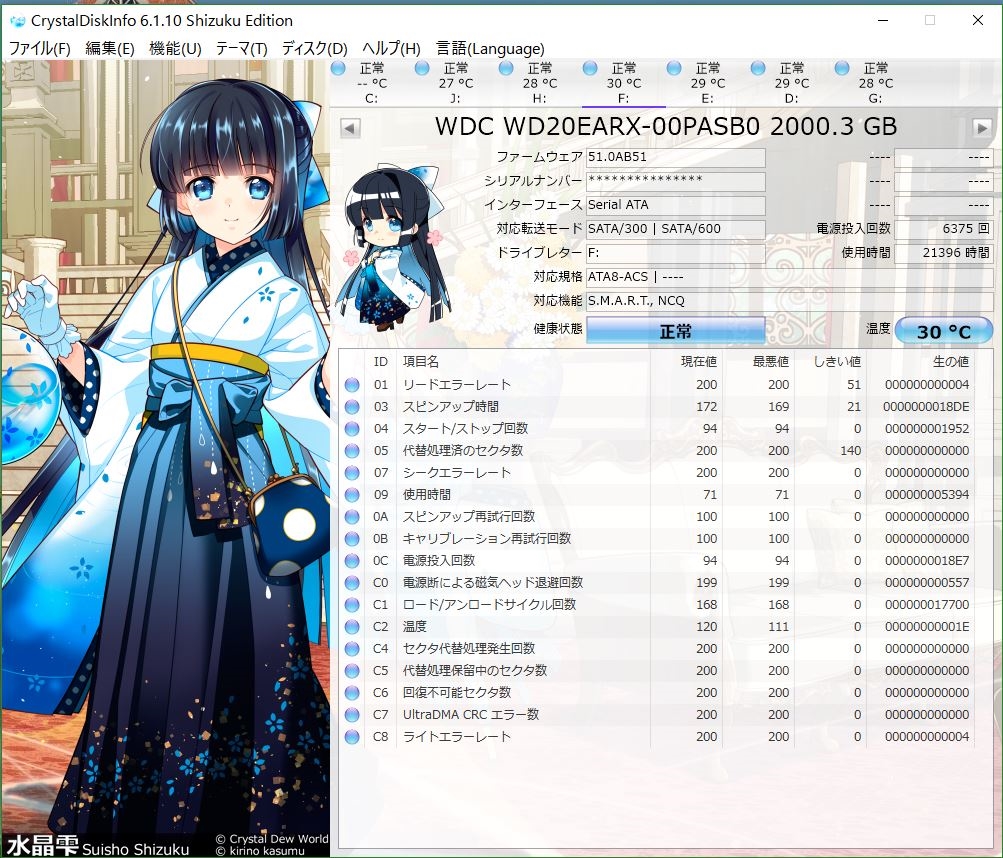Screen dimensions: 1003x858
Task: Click status orb for 0C 電源投入回数
Action: tap(352, 560)
